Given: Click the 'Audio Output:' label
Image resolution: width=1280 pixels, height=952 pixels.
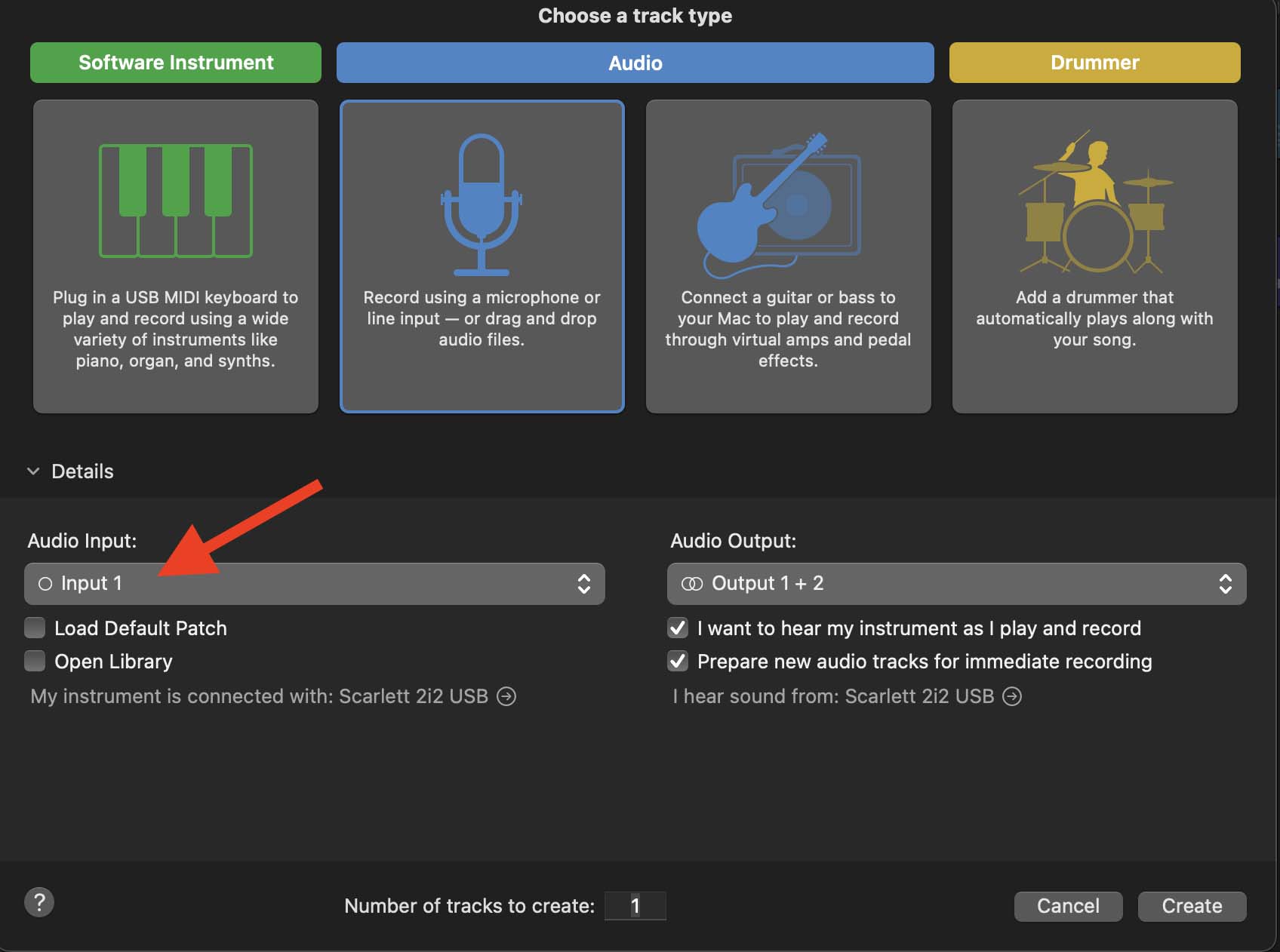Looking at the screenshot, I should (734, 541).
